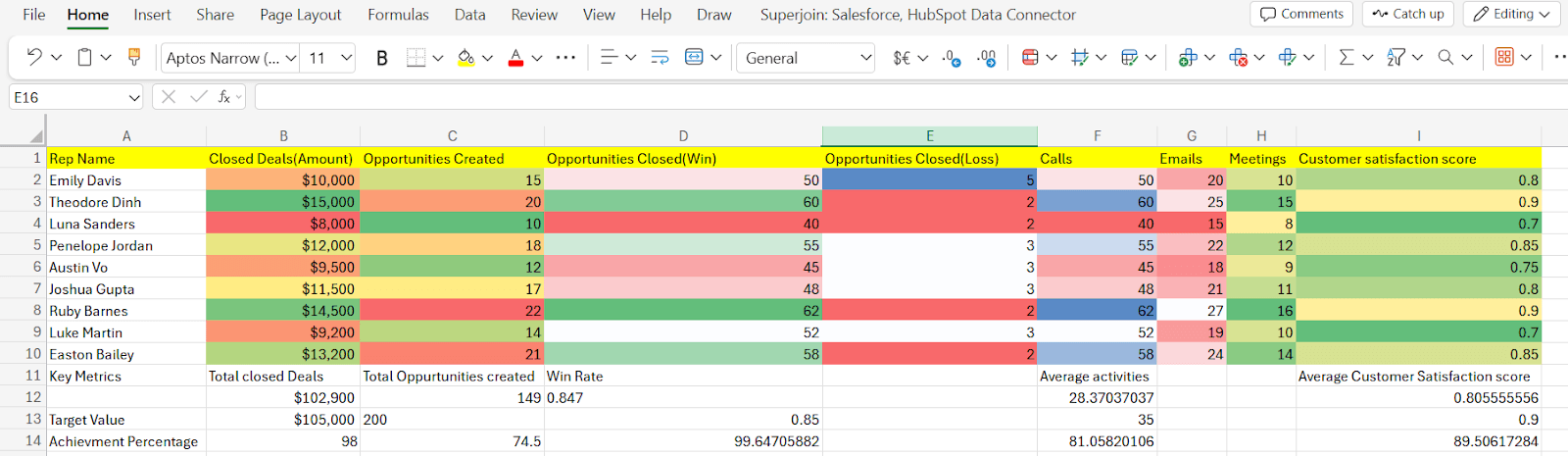Apply cell borders icon
The width and height of the screenshot is (1568, 456).
coord(416,58)
